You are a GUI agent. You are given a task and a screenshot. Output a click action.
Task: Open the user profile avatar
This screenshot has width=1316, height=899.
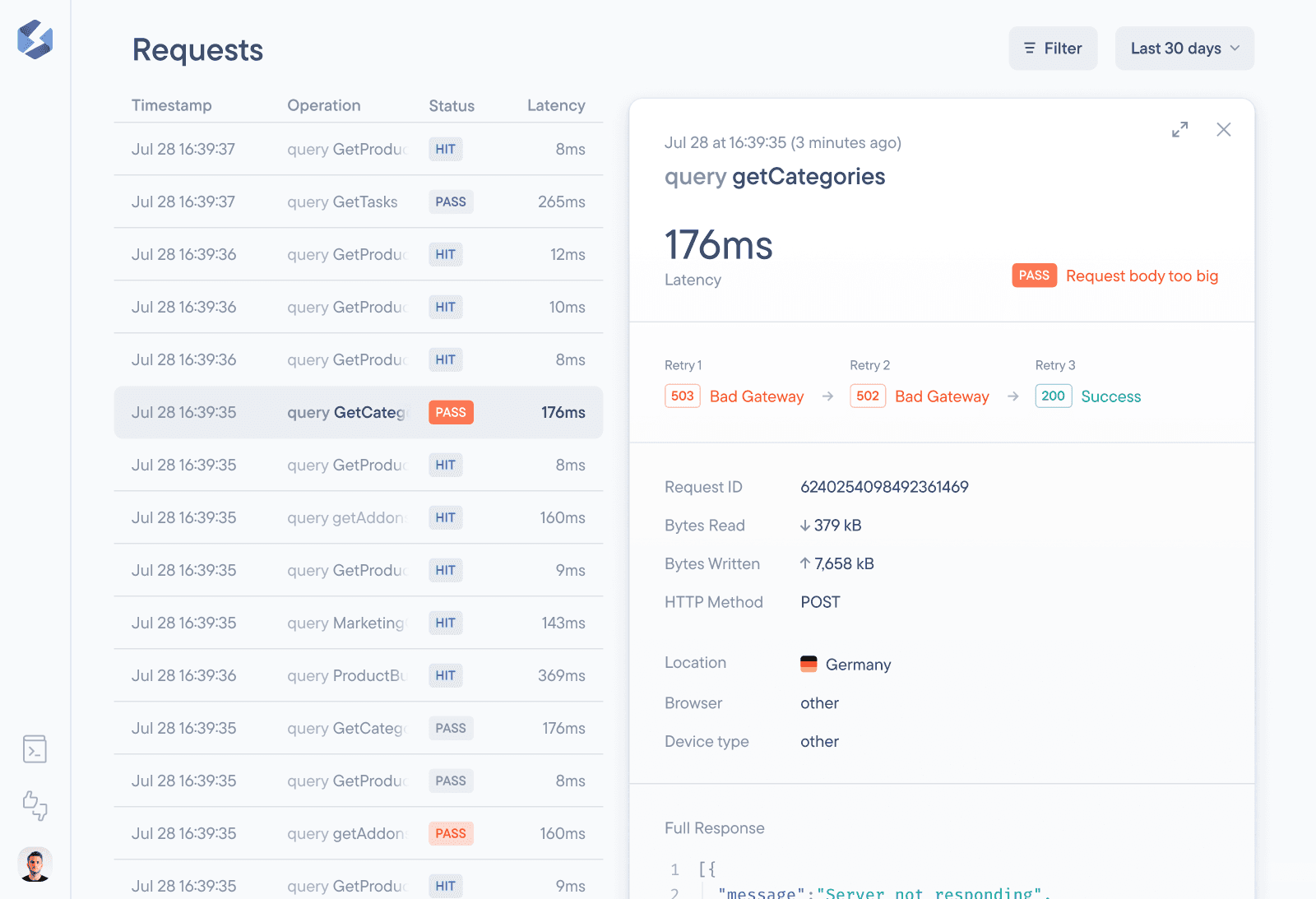(x=35, y=864)
